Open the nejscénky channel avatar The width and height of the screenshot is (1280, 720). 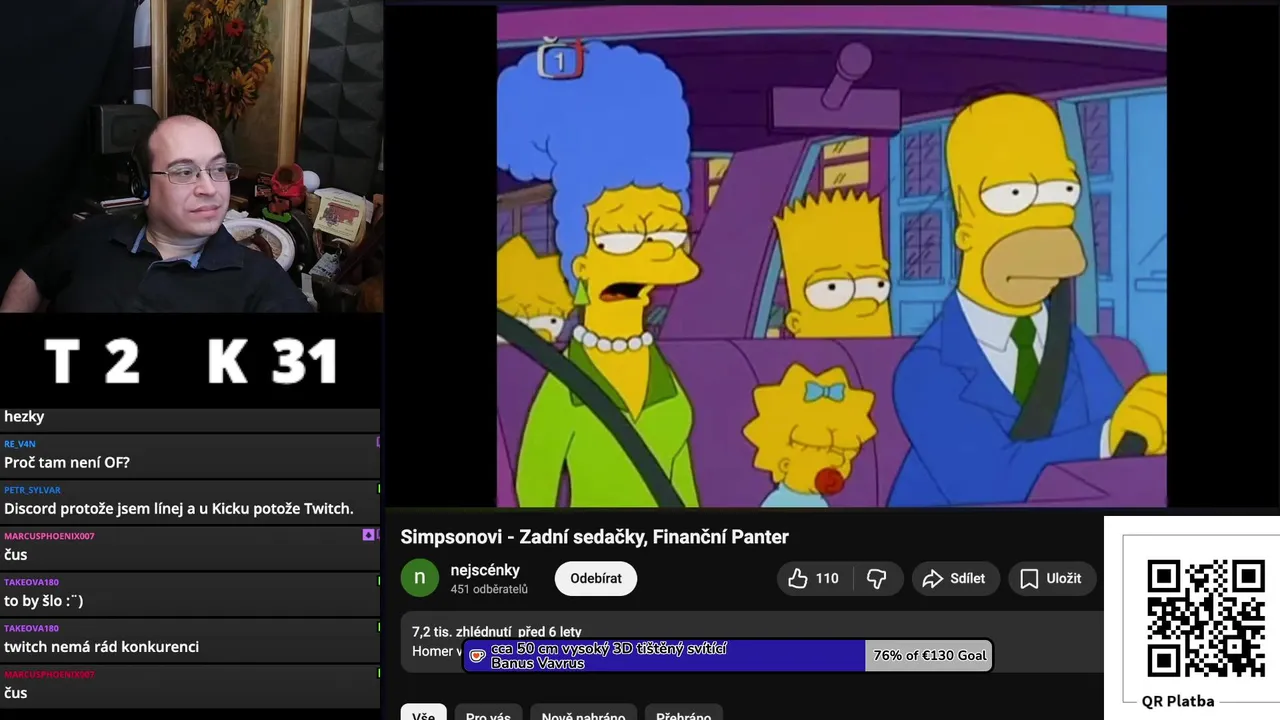420,578
